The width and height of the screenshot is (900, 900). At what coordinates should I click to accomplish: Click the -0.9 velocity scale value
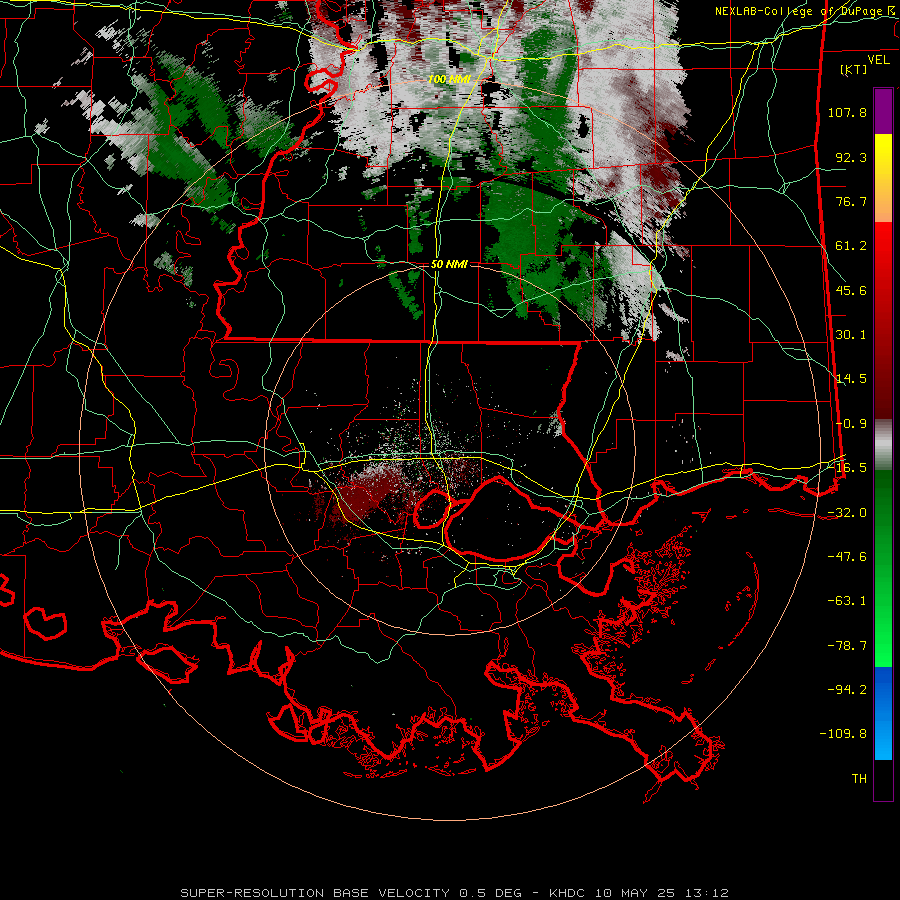coord(851,424)
